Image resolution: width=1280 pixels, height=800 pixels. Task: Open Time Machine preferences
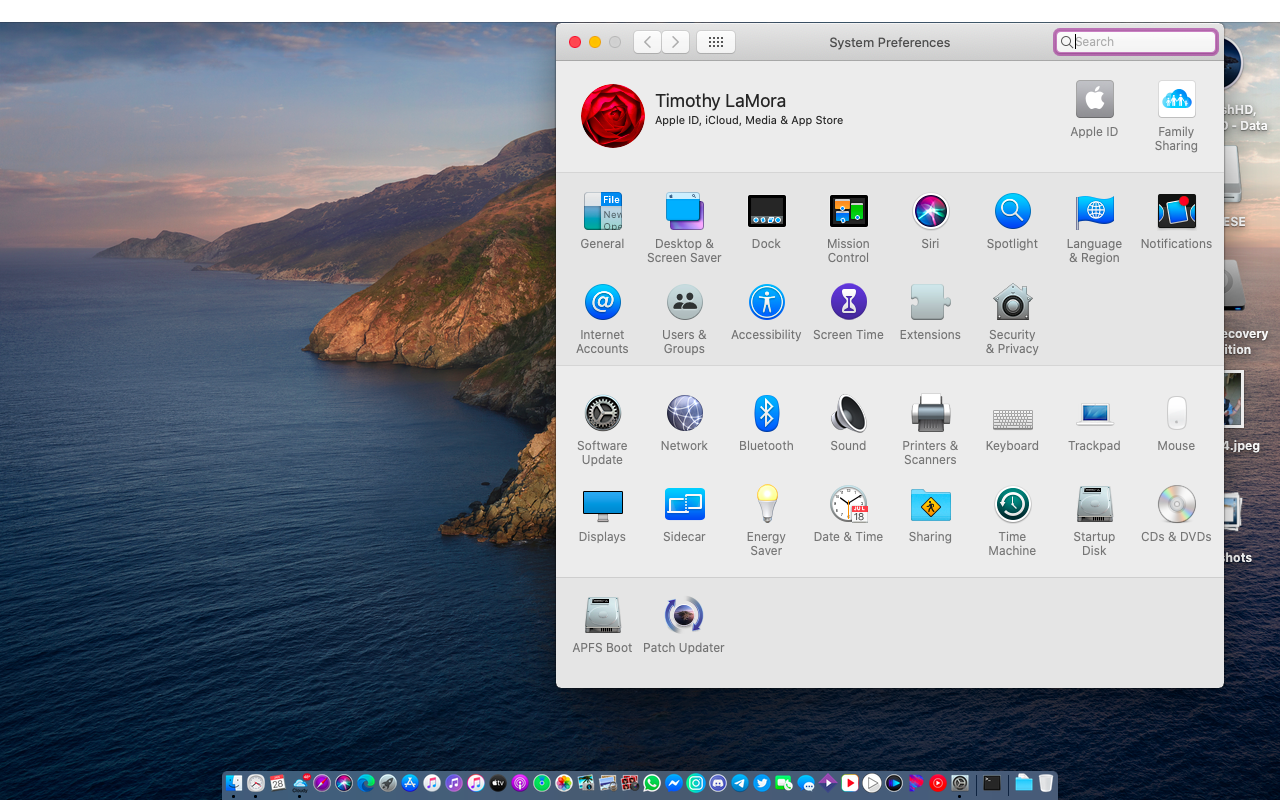[x=1012, y=521]
